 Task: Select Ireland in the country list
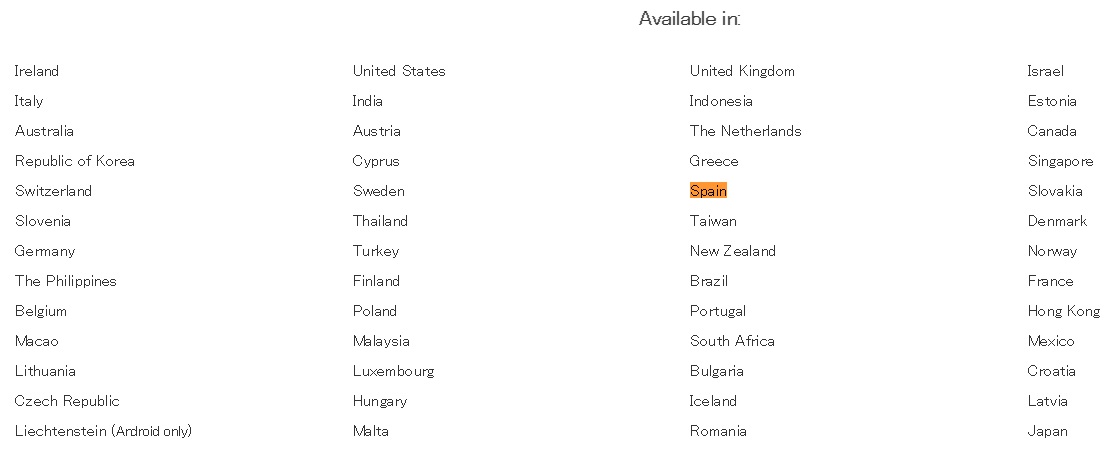(37, 71)
